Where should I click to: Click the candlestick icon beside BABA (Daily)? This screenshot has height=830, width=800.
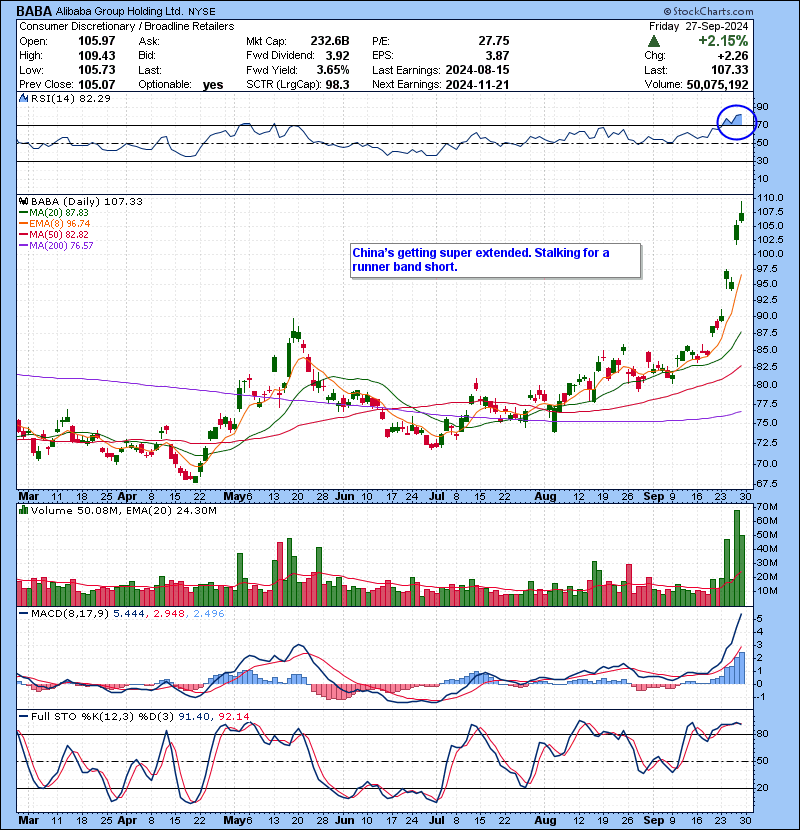(23, 202)
